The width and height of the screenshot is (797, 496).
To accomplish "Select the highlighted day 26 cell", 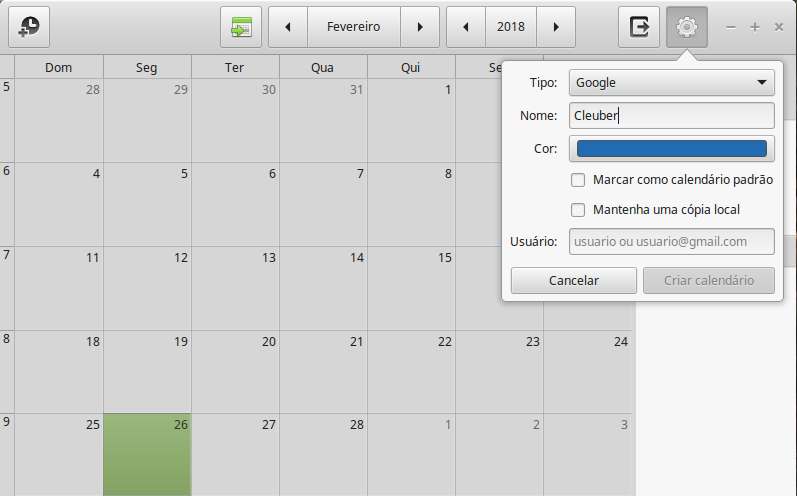I will 147,454.
